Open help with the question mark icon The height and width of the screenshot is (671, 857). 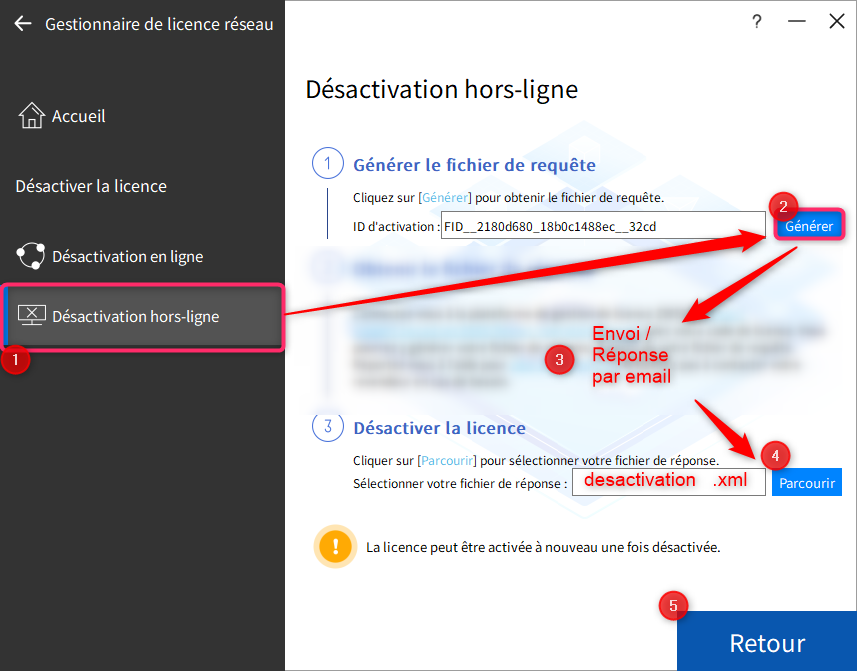tap(757, 21)
